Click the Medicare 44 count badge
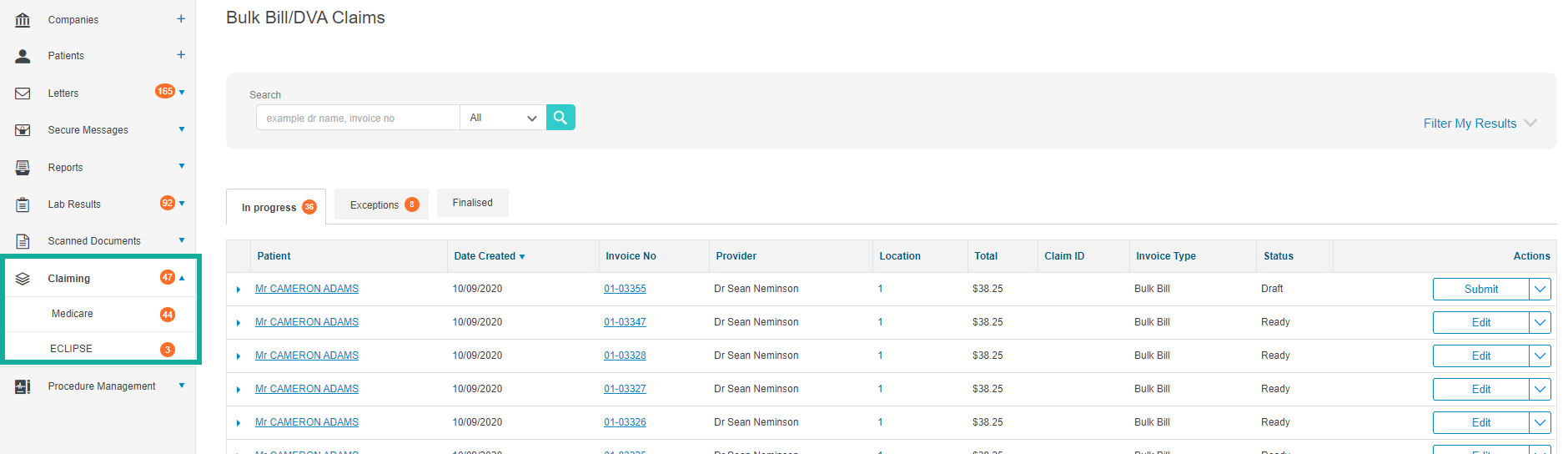The image size is (1568, 454). click(x=168, y=315)
